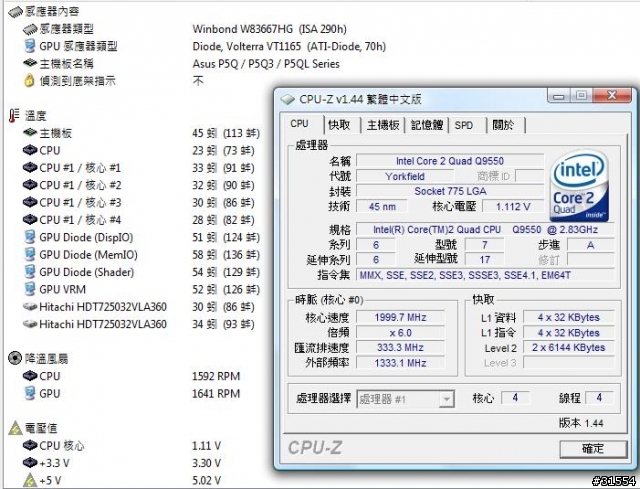Screen dimensions: 640x489
Task: Click the 1.11 V CPU core value
Action: click(206, 446)
